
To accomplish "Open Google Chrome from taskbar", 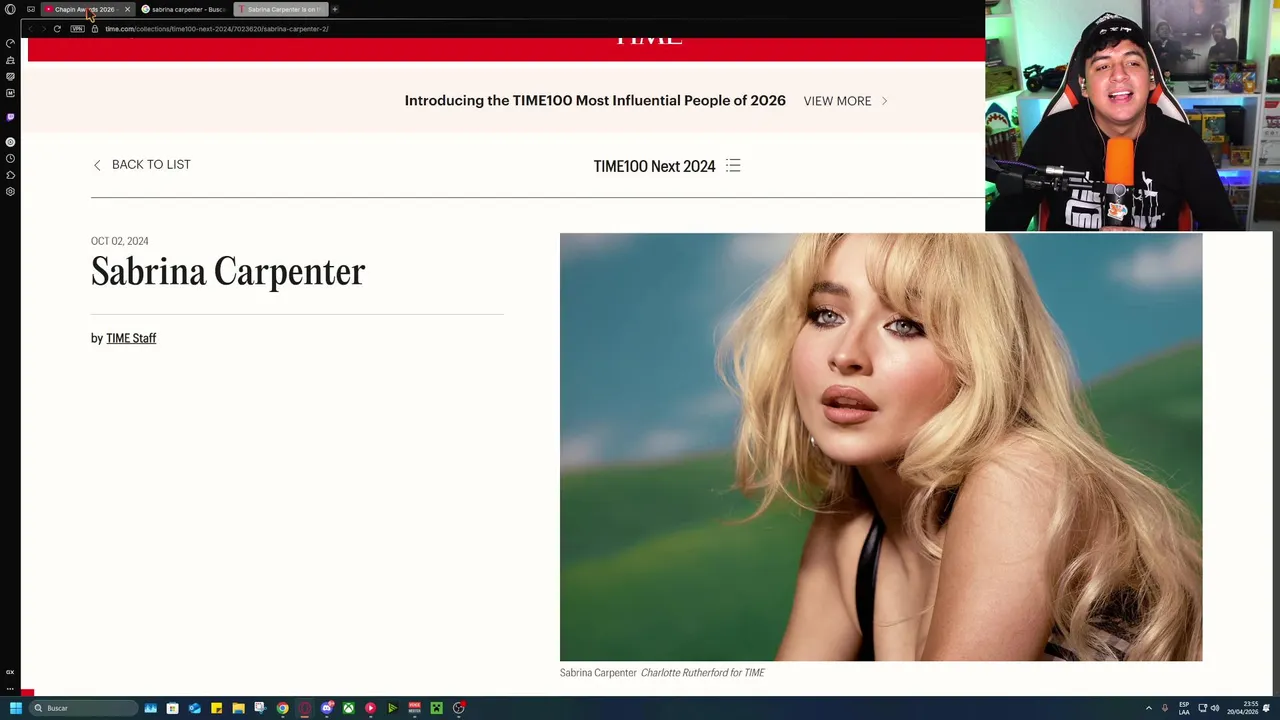I will (283, 708).
